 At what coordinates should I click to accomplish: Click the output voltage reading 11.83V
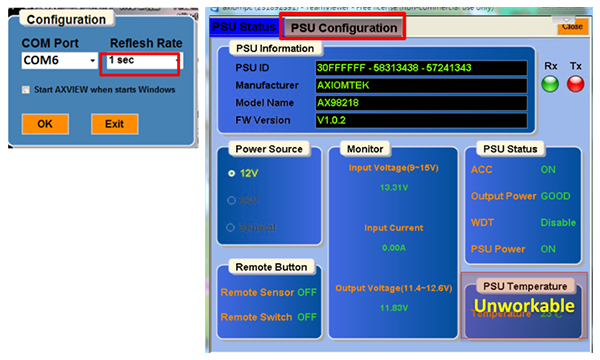(394, 308)
